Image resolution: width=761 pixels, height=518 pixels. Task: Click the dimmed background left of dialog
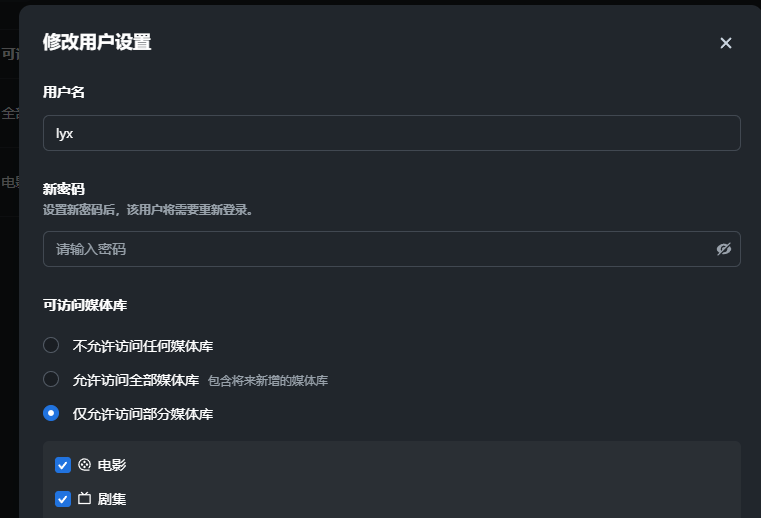pyautogui.click(x=9, y=300)
